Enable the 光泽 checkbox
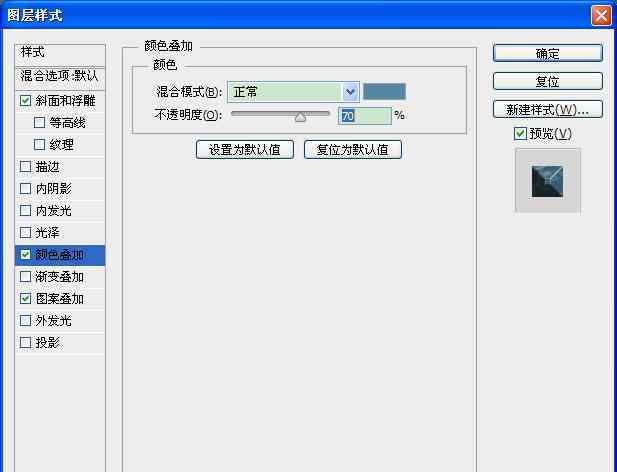 click(26, 232)
